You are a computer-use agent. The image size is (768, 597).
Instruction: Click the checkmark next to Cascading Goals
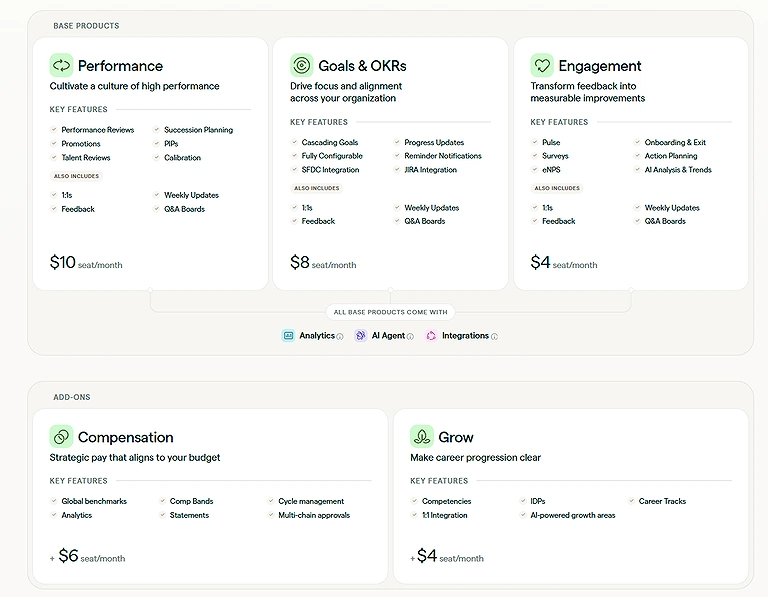[294, 142]
